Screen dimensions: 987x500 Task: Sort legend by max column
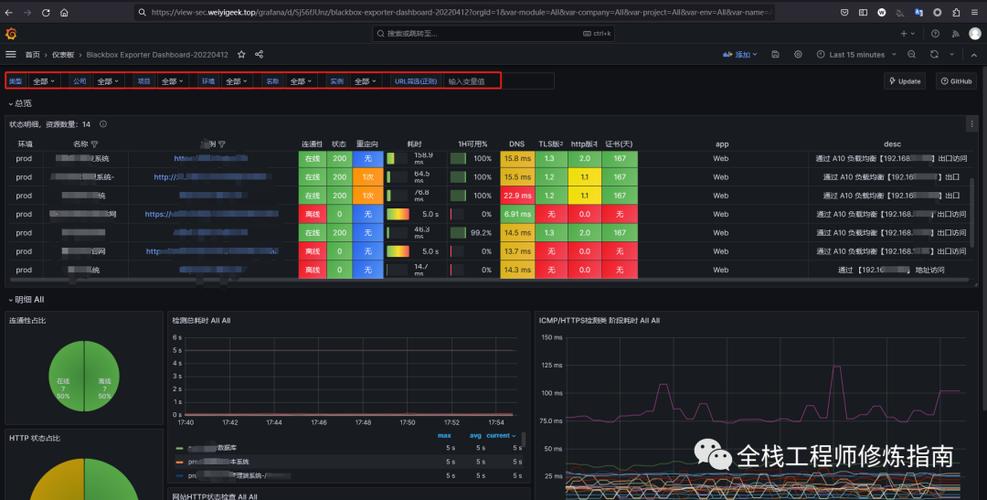pos(444,436)
